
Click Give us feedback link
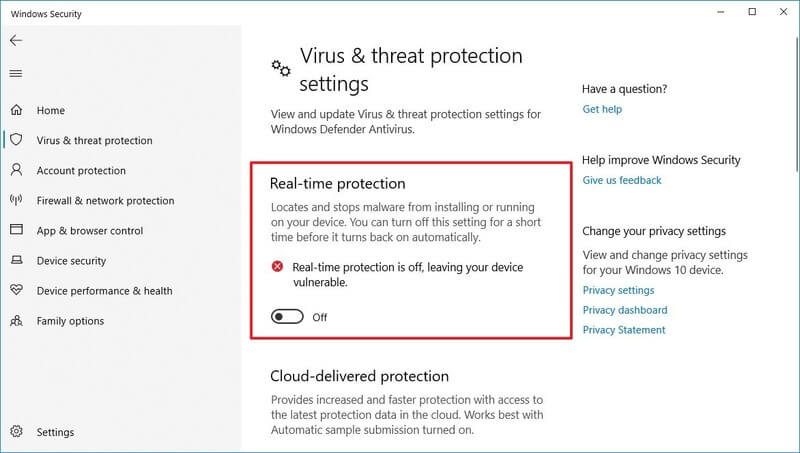pos(621,180)
